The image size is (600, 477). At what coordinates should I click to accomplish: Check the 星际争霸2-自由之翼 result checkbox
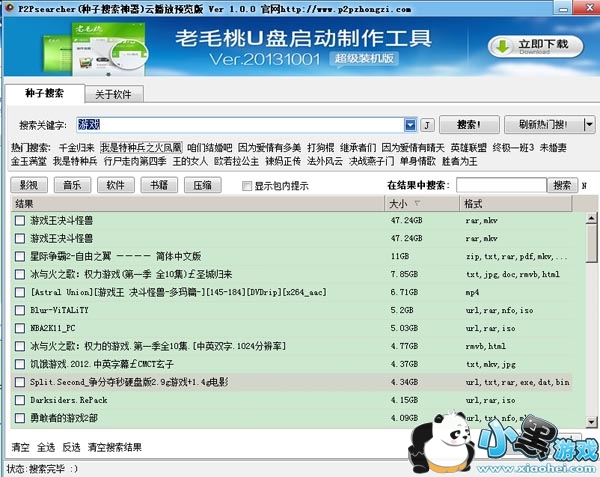20,256
